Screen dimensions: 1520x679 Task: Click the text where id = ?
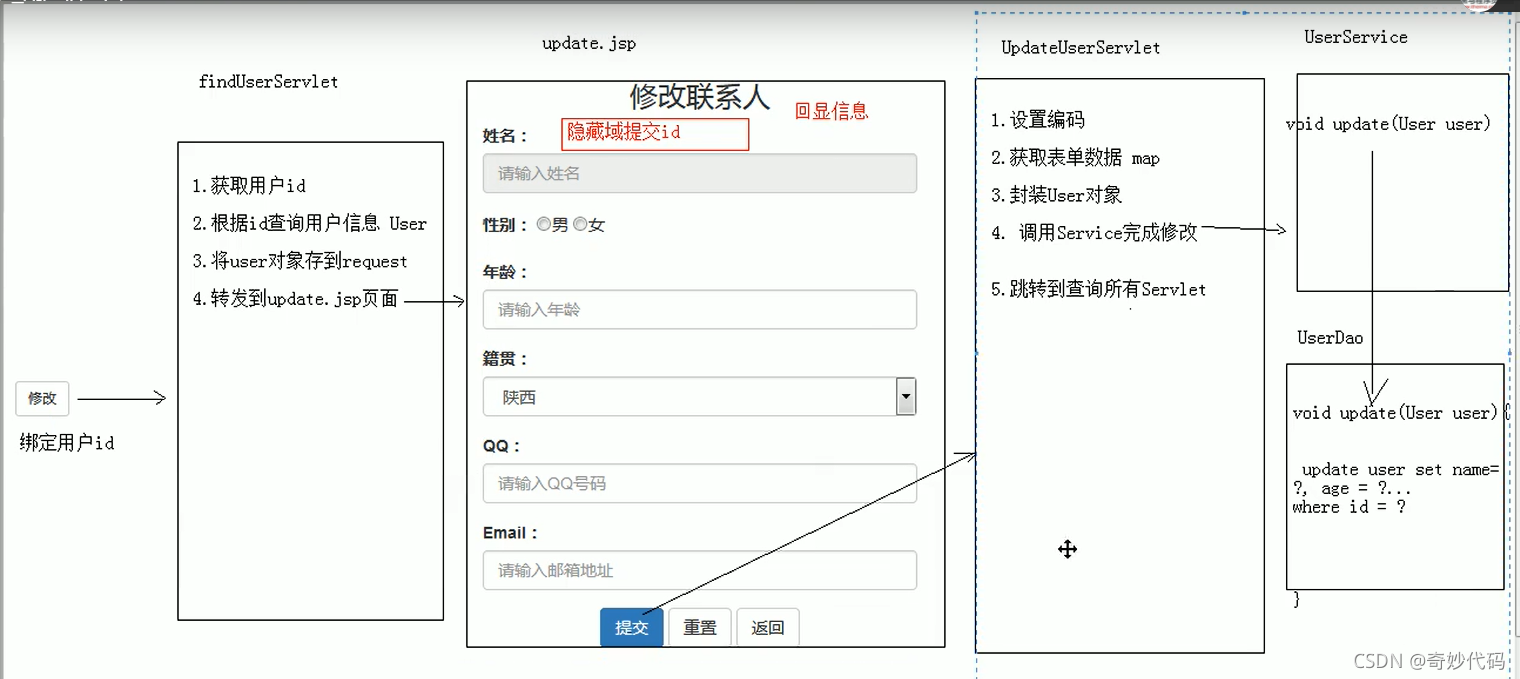tap(1349, 507)
